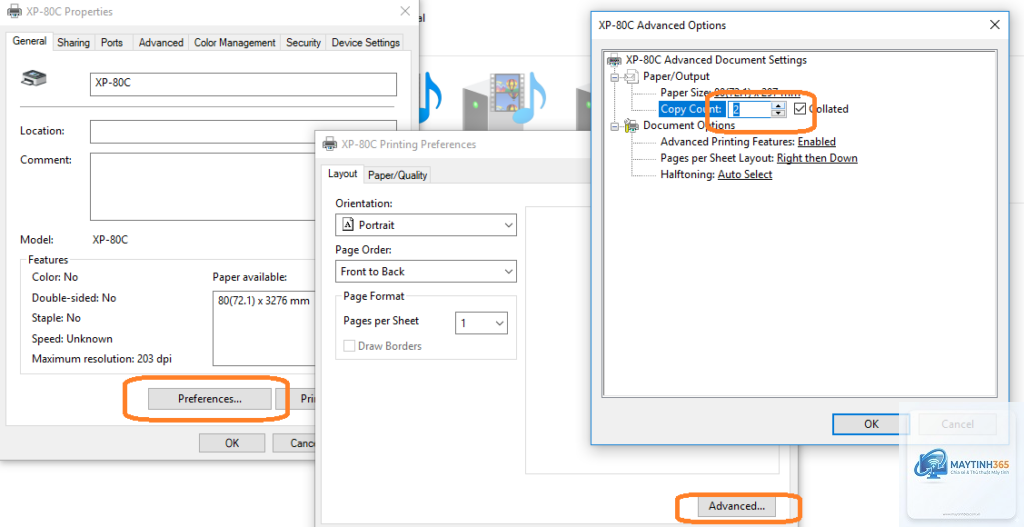Click OK in XP-80C Advanced Options
Image resolution: width=1024 pixels, height=527 pixels.
pyautogui.click(x=871, y=424)
